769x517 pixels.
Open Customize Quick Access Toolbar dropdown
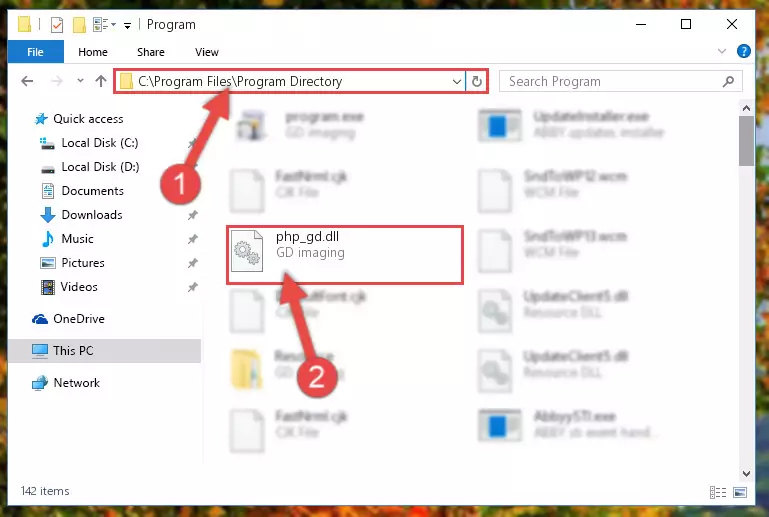pyautogui.click(x=128, y=26)
